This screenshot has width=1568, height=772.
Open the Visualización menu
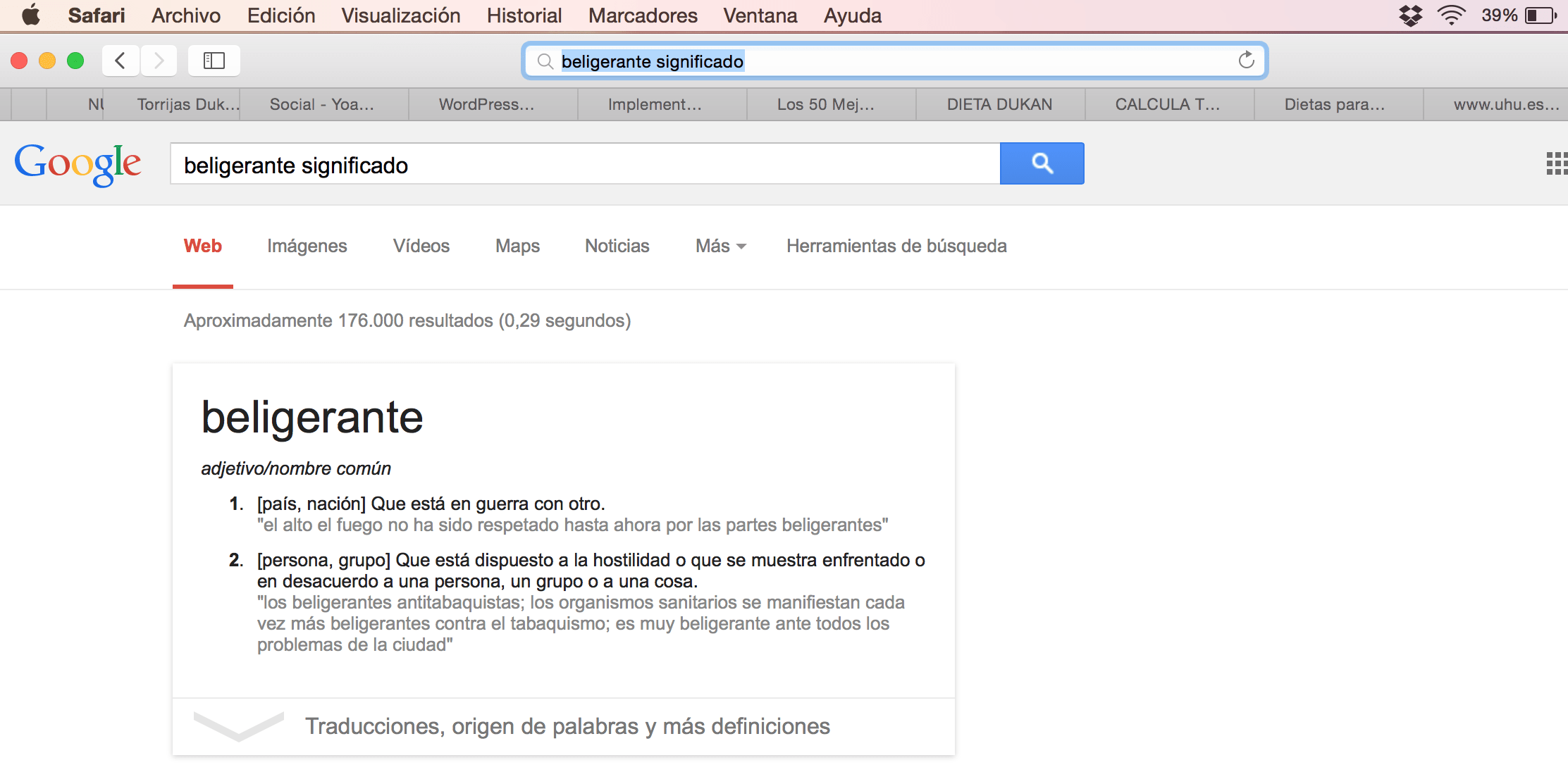pyautogui.click(x=401, y=15)
